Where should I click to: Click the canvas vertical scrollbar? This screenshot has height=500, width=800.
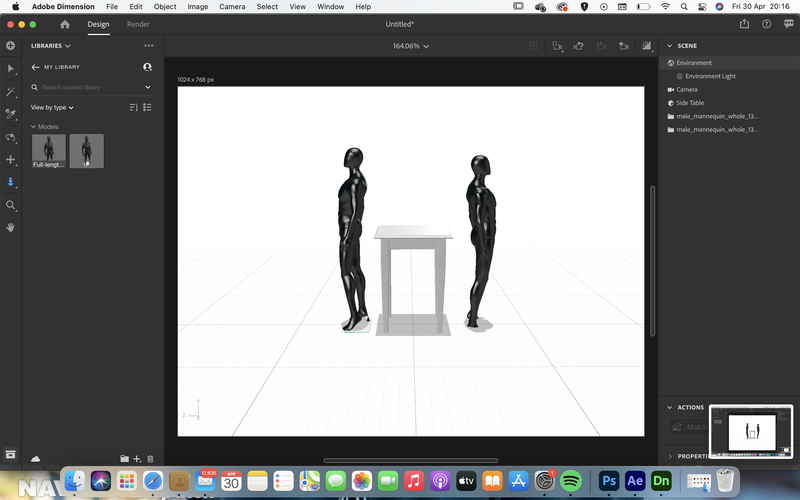pos(653,261)
